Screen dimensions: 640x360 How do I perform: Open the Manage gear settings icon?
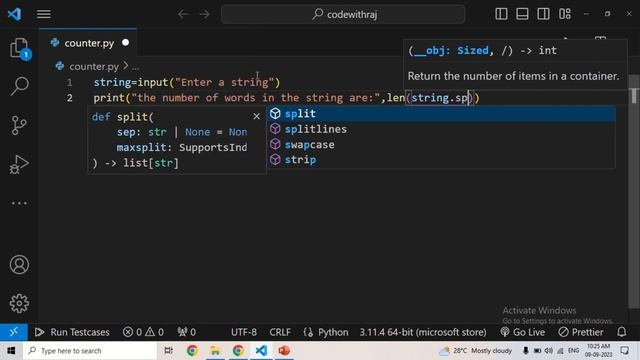pyautogui.click(x=19, y=303)
